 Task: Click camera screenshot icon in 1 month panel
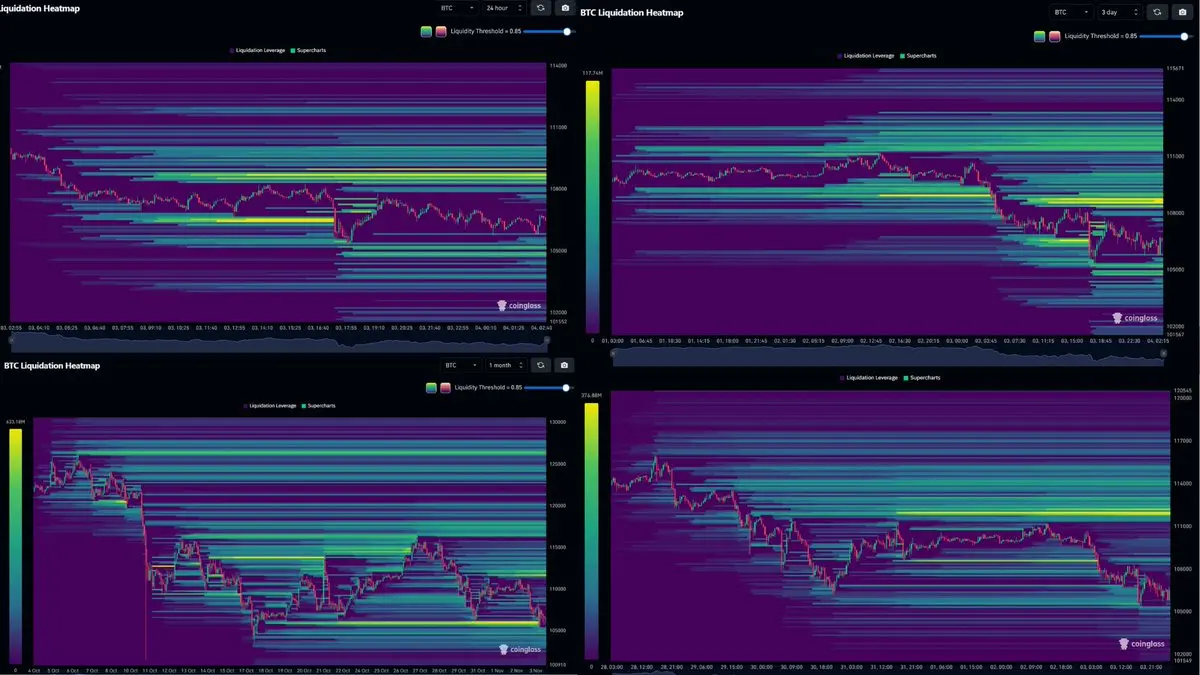coord(565,365)
